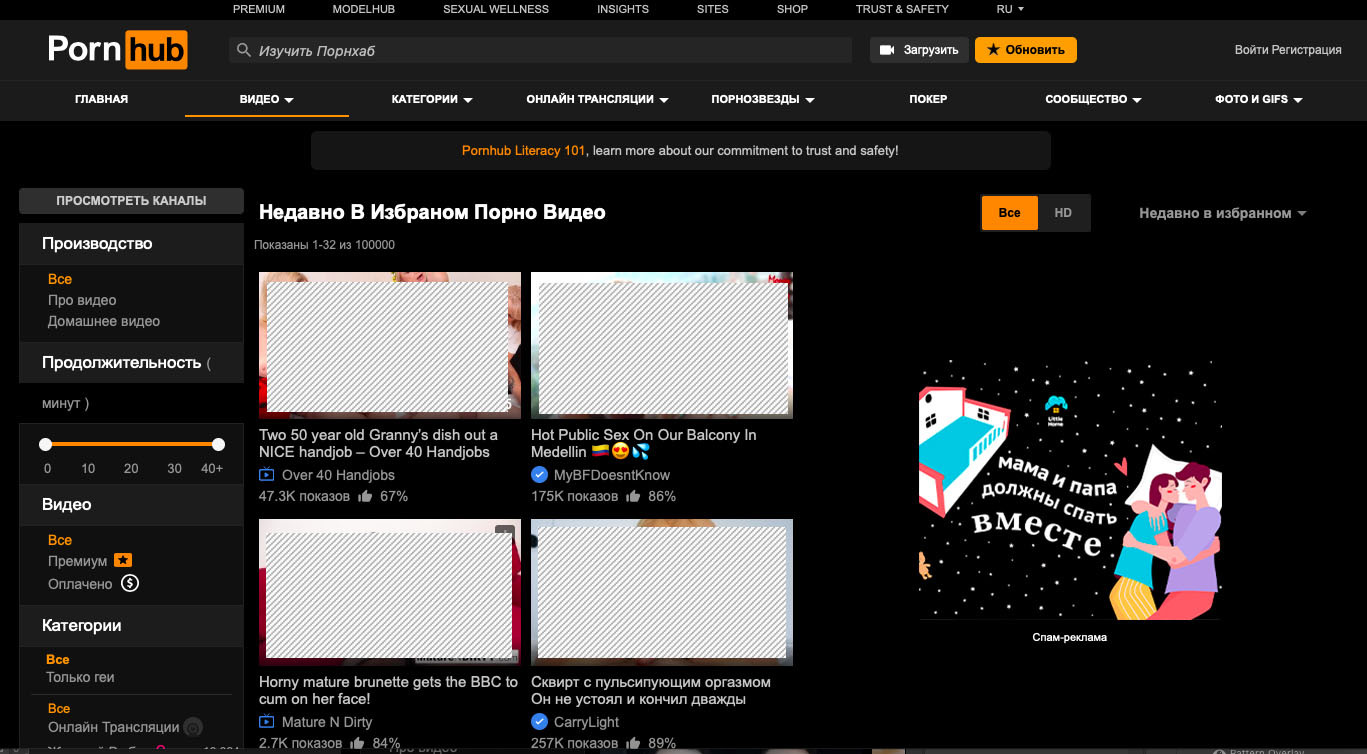Click the star icon on the Обновить button
Image resolution: width=1367 pixels, height=754 pixels.
coord(993,50)
